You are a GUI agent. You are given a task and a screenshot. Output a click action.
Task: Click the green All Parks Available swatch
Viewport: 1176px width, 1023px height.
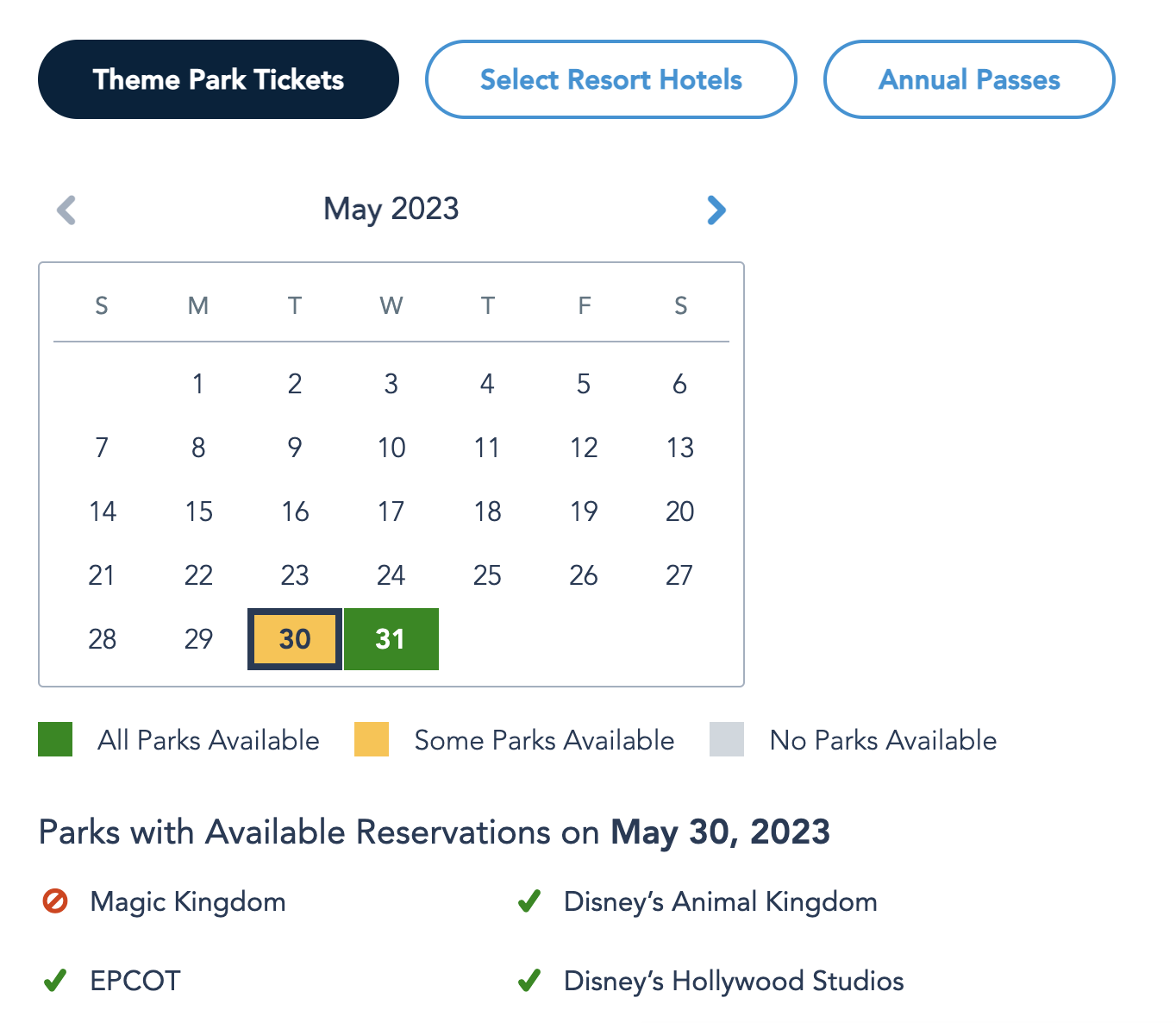(55, 740)
